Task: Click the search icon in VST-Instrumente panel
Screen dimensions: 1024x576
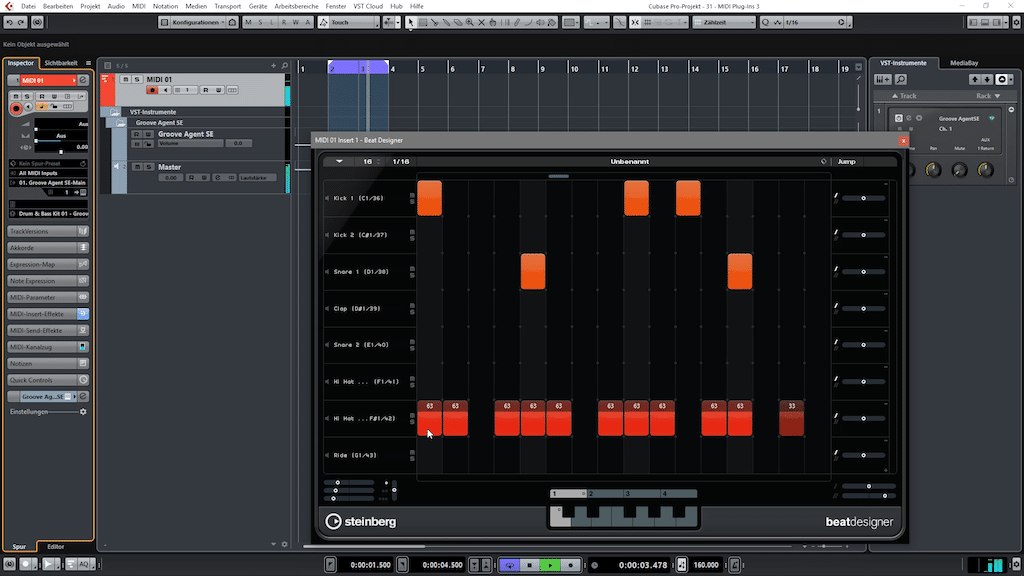Action: pyautogui.click(x=901, y=80)
